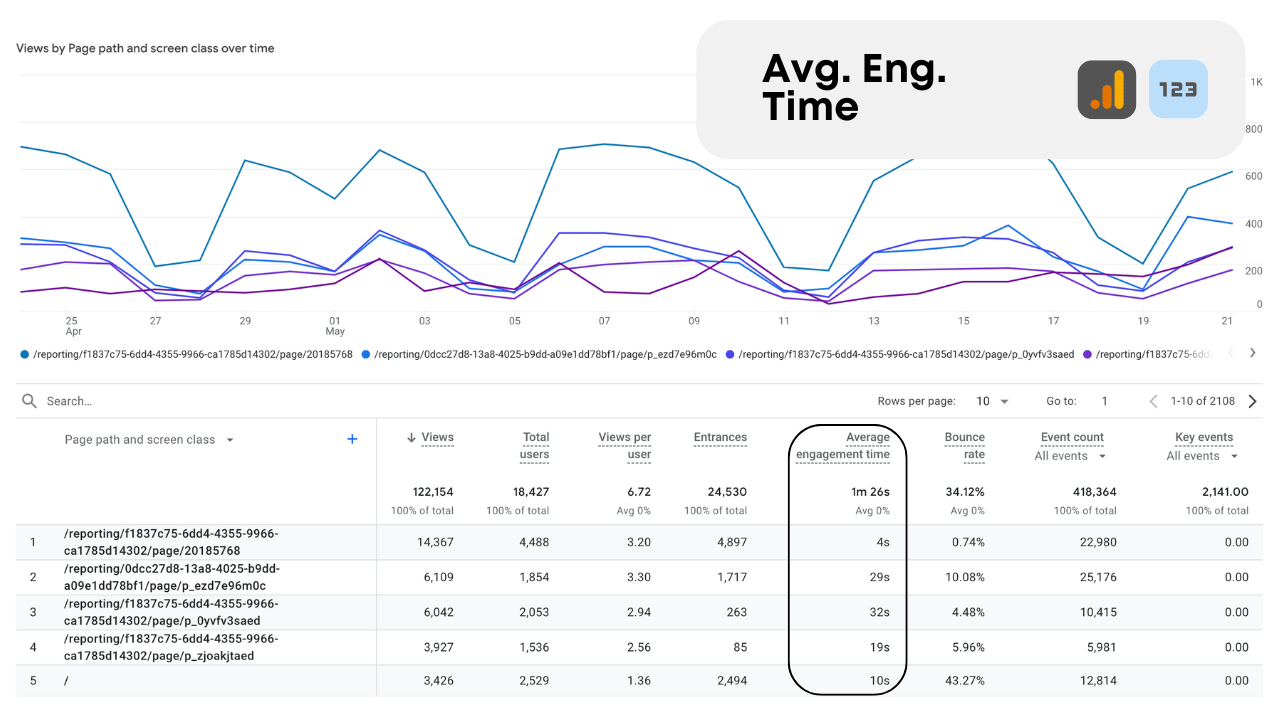1280x720 pixels.
Task: Click the Go to page number field
Action: point(1104,400)
